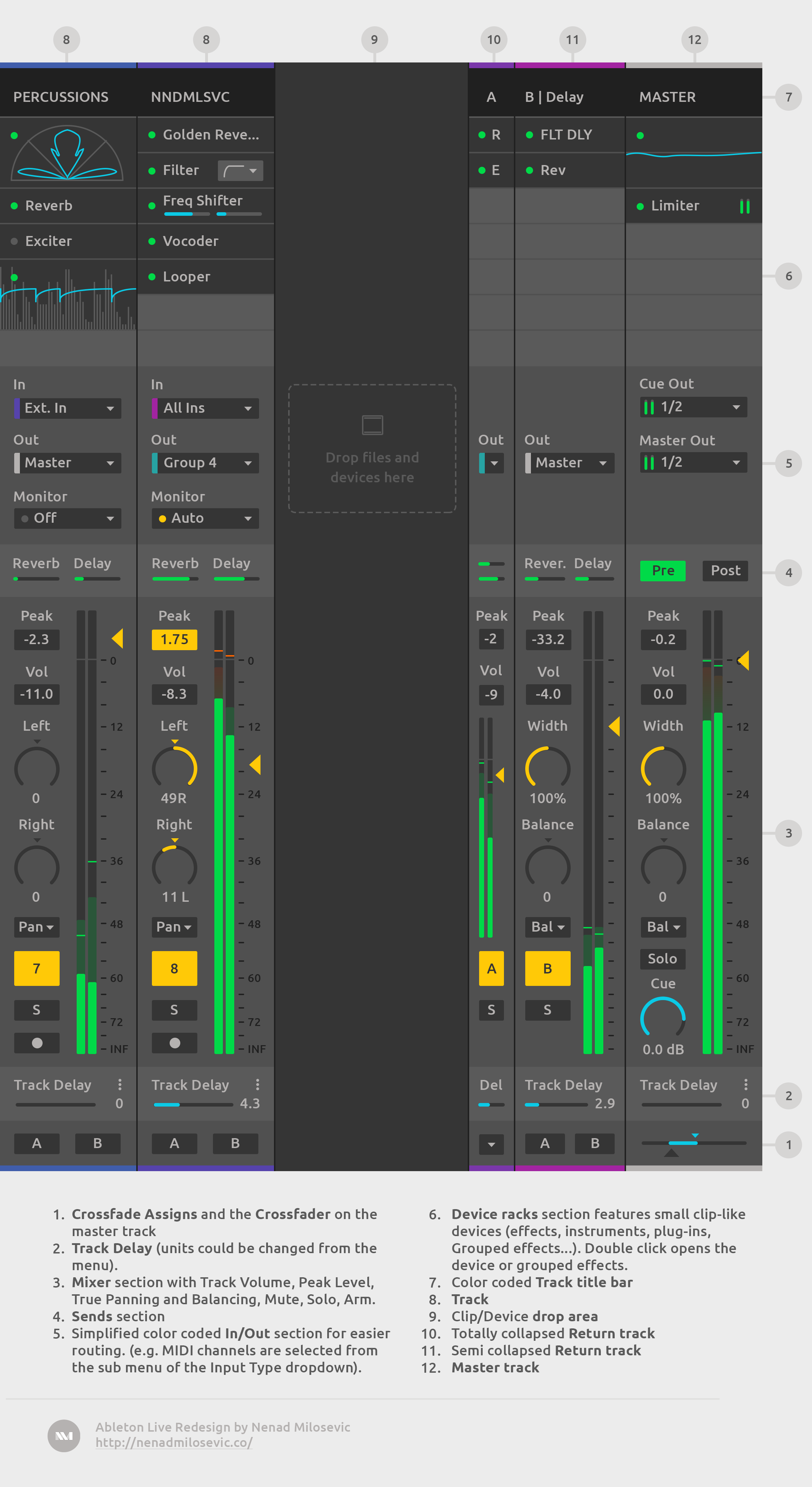
Task: Select the B | Delay track title bar
Action: [x=554, y=97]
